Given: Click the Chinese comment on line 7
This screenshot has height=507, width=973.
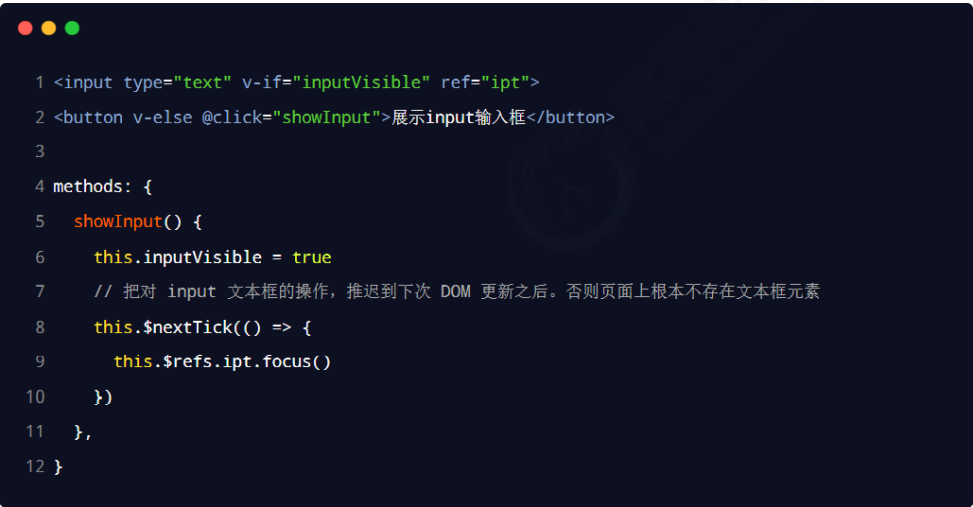Looking at the screenshot, I should 457,292.
